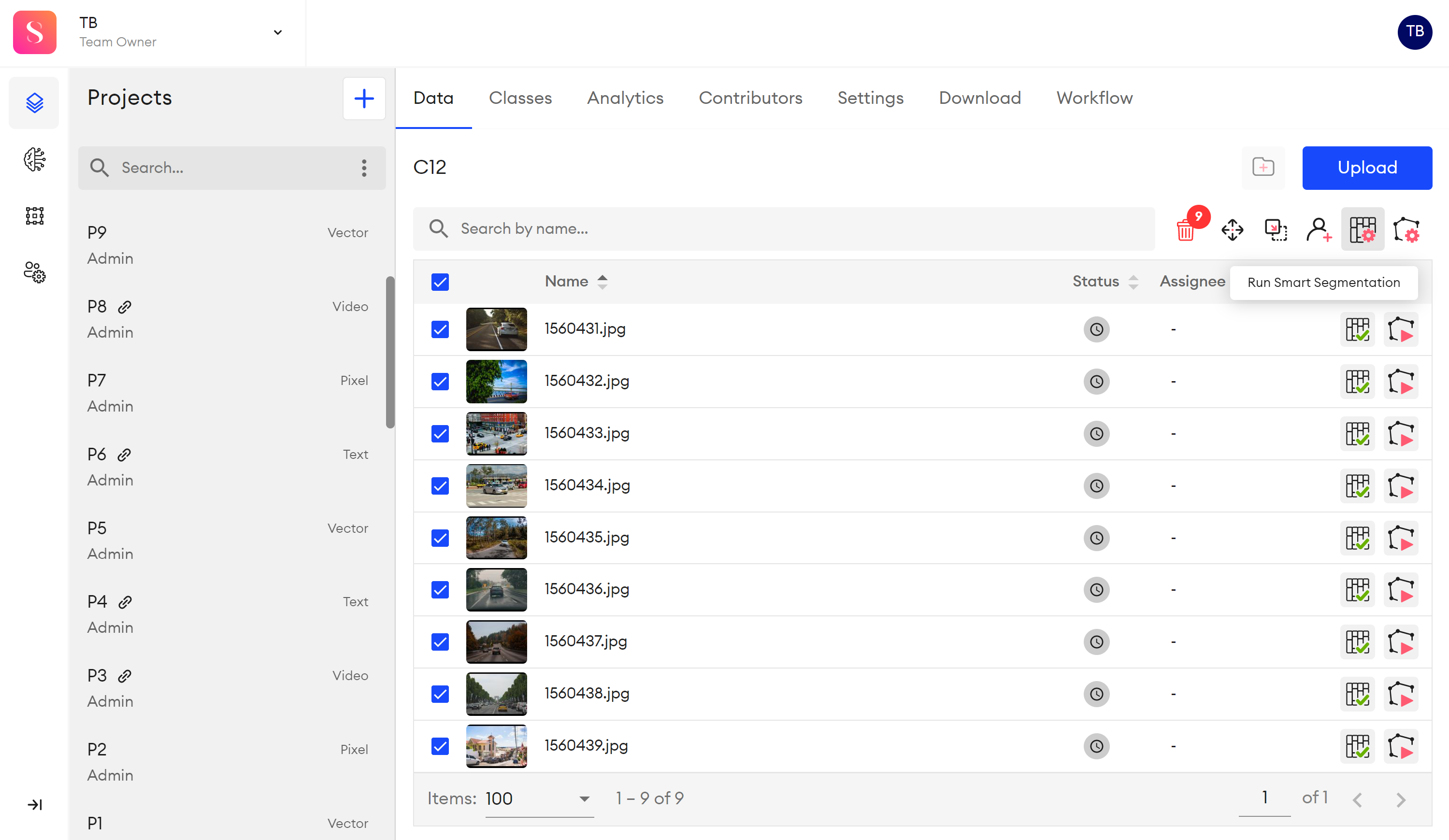The image size is (1449, 840).
Task: Uncheck the select-all header checkbox
Action: pos(440,282)
